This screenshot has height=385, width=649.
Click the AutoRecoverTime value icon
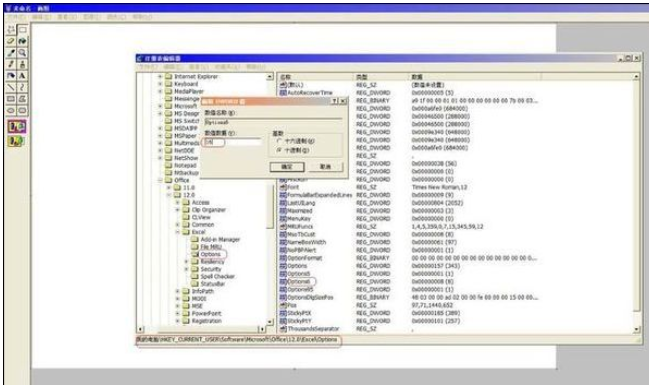click(283, 93)
